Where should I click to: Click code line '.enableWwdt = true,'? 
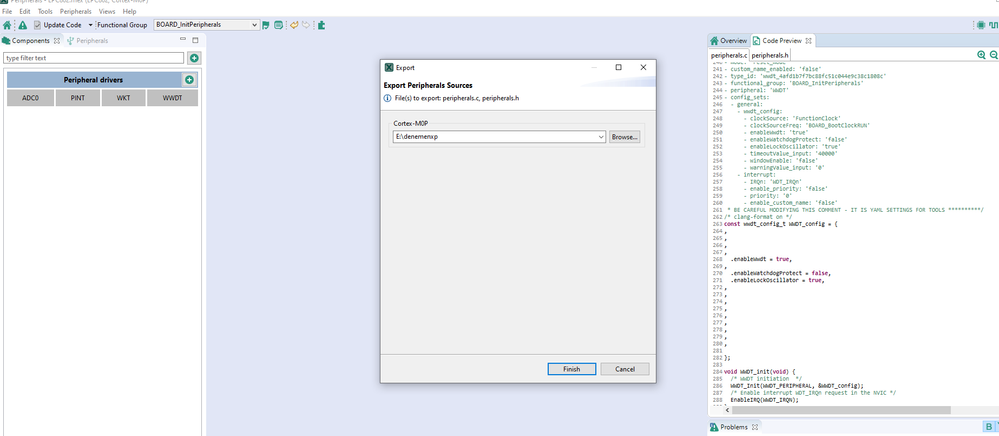[761, 259]
